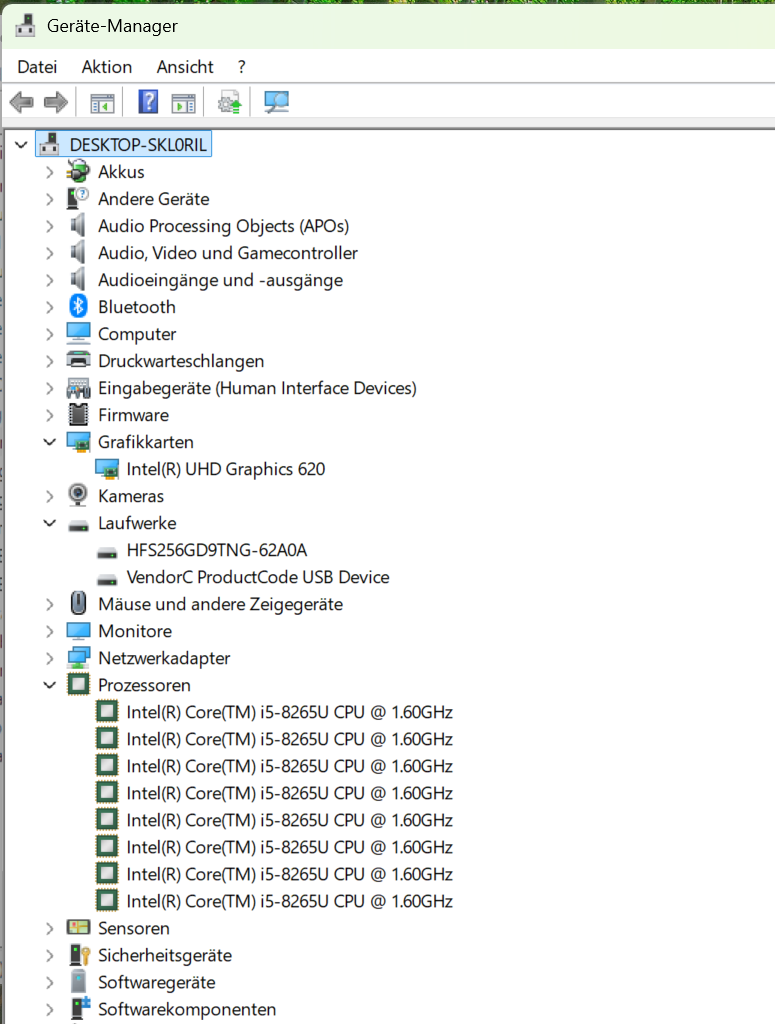Click the Akkus battery icon

click(78, 172)
